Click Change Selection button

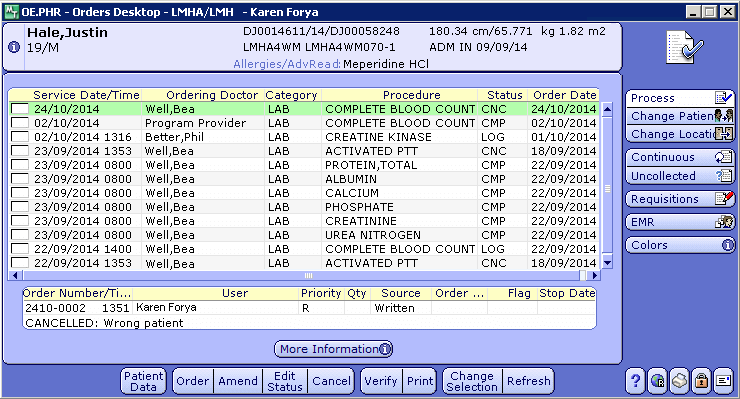point(472,381)
